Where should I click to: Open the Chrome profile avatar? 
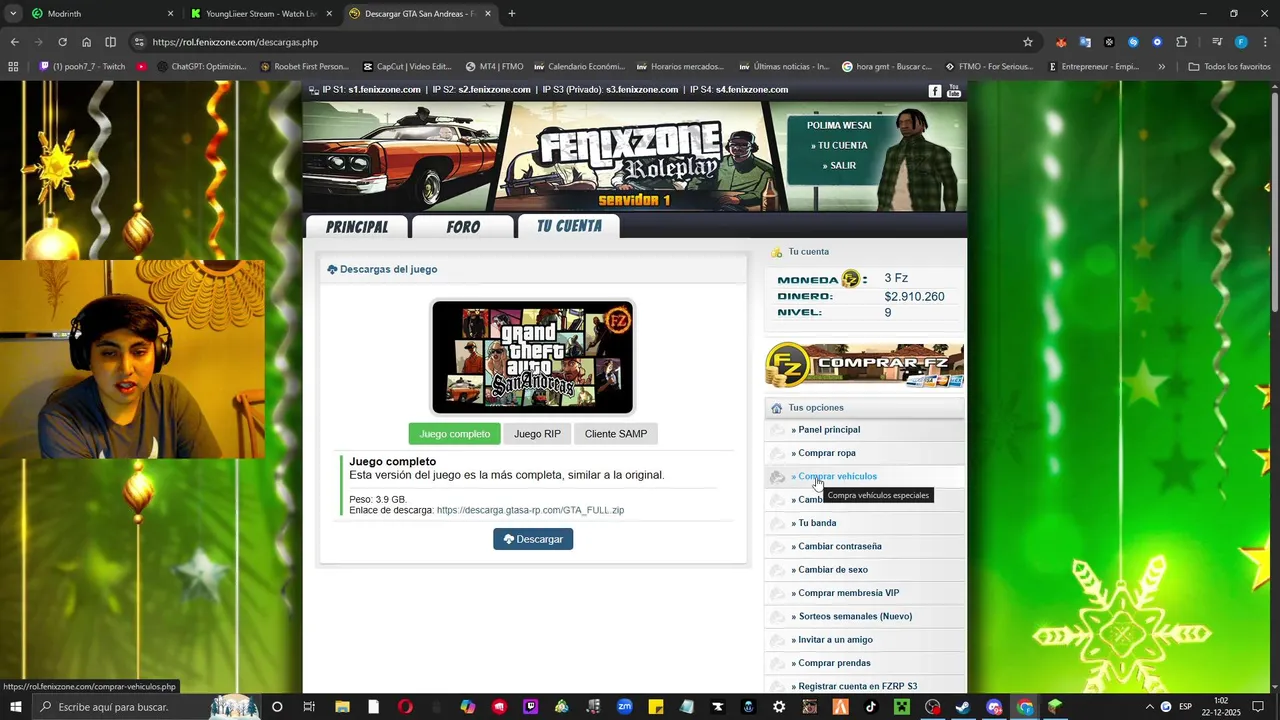[x=1241, y=42]
